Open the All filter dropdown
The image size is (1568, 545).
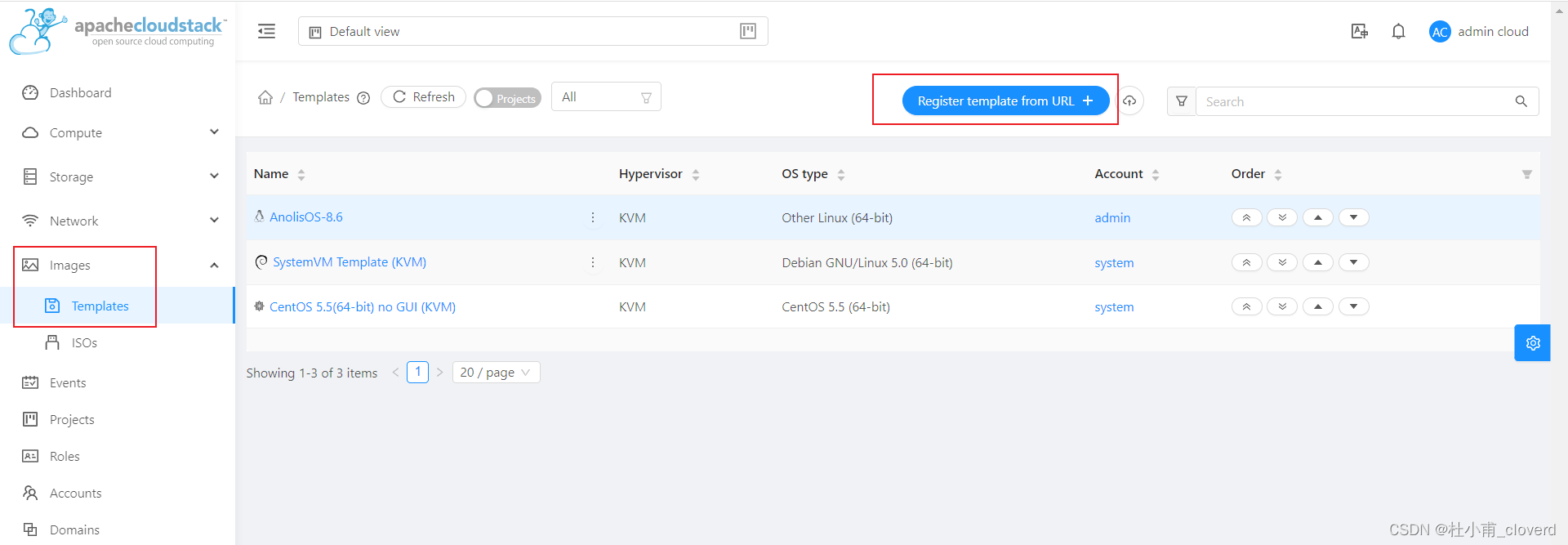click(x=606, y=97)
